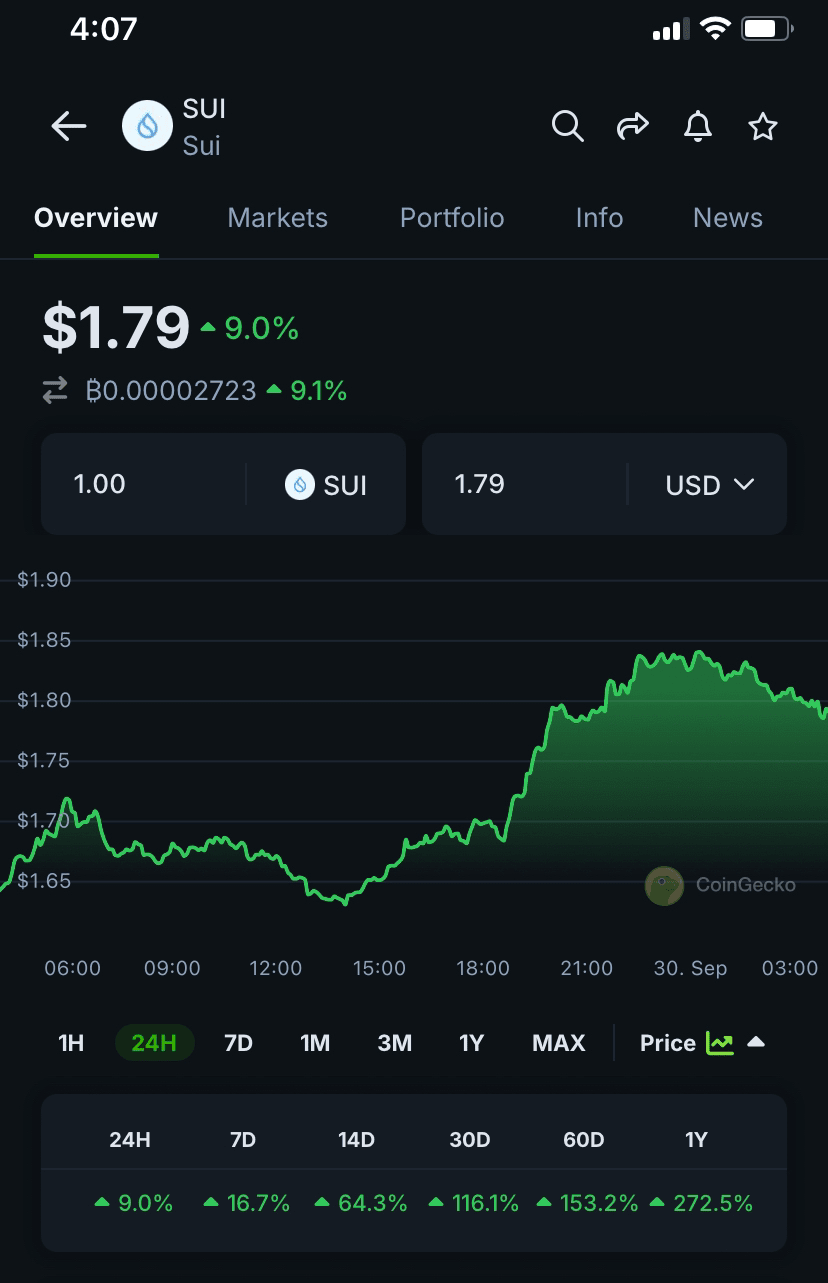
Task: Tap the 64.3% fourteen-day change value
Action: [361, 1203]
